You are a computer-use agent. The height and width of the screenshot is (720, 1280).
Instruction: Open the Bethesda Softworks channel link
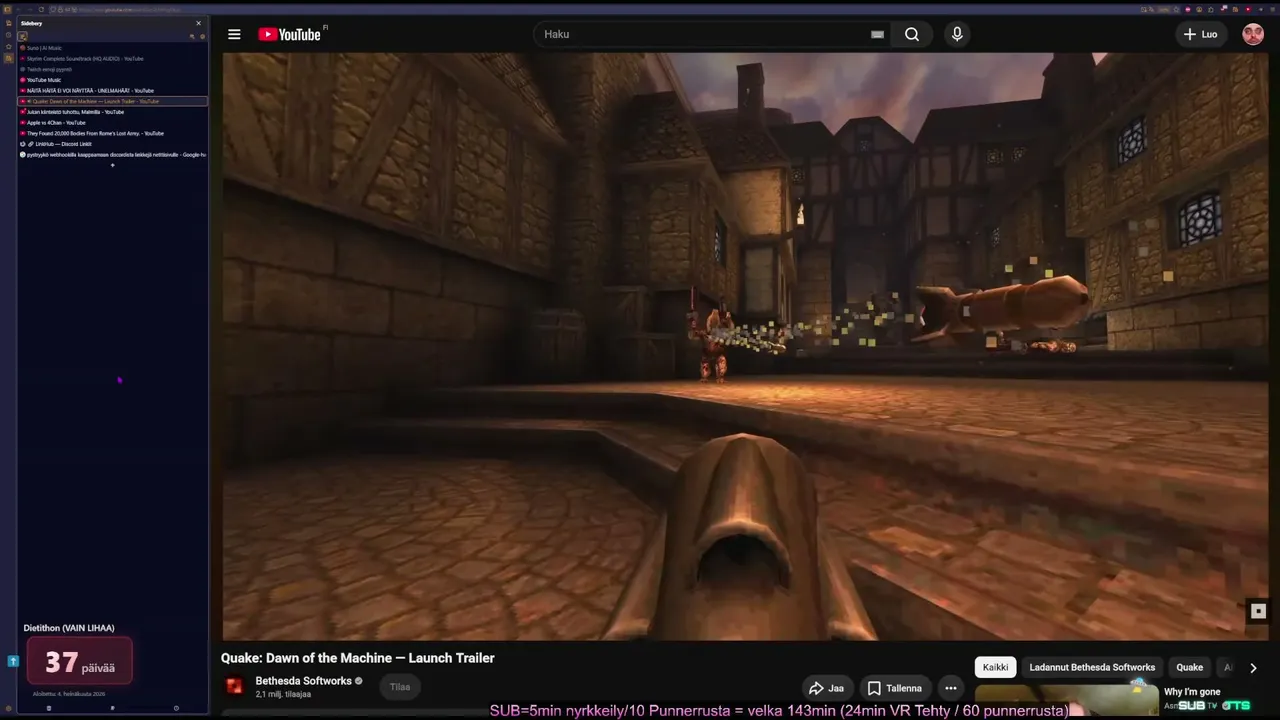[303, 681]
